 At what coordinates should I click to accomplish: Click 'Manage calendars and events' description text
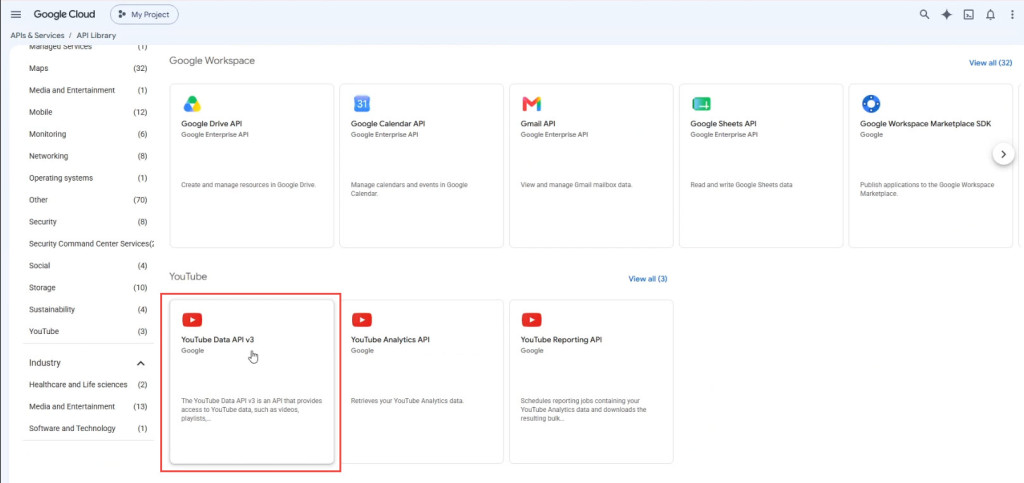point(409,189)
